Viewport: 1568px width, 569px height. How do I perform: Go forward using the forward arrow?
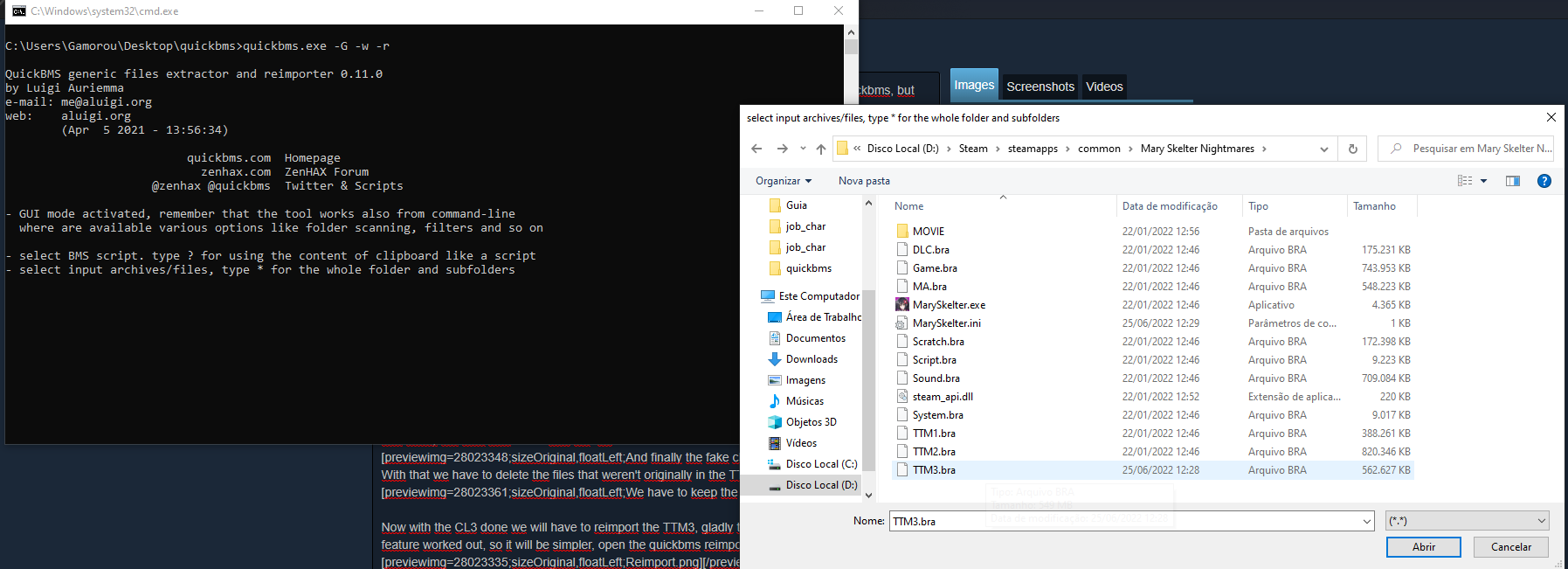782,149
